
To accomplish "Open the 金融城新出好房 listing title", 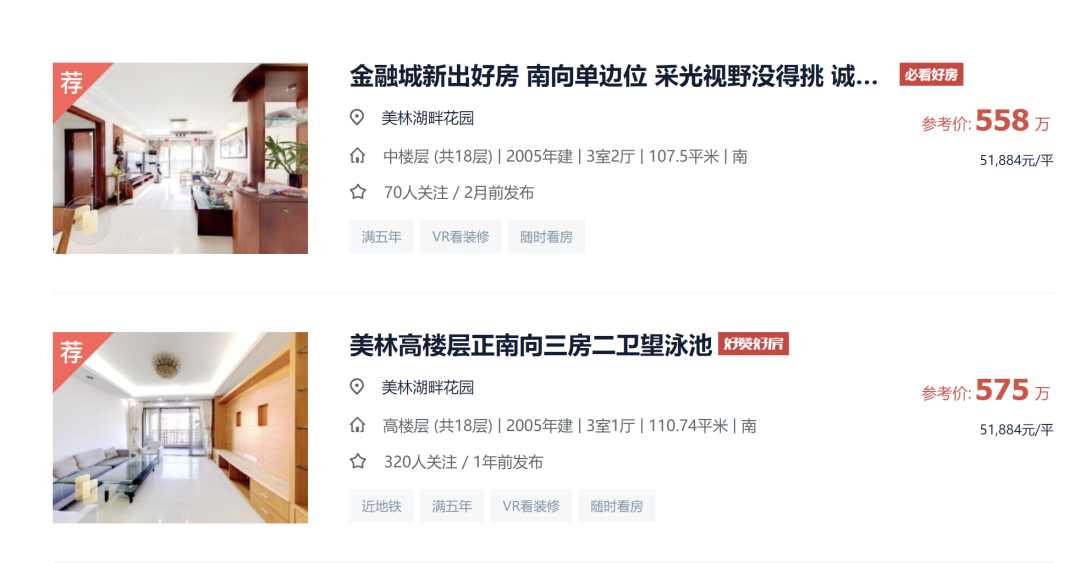I will (613, 76).
